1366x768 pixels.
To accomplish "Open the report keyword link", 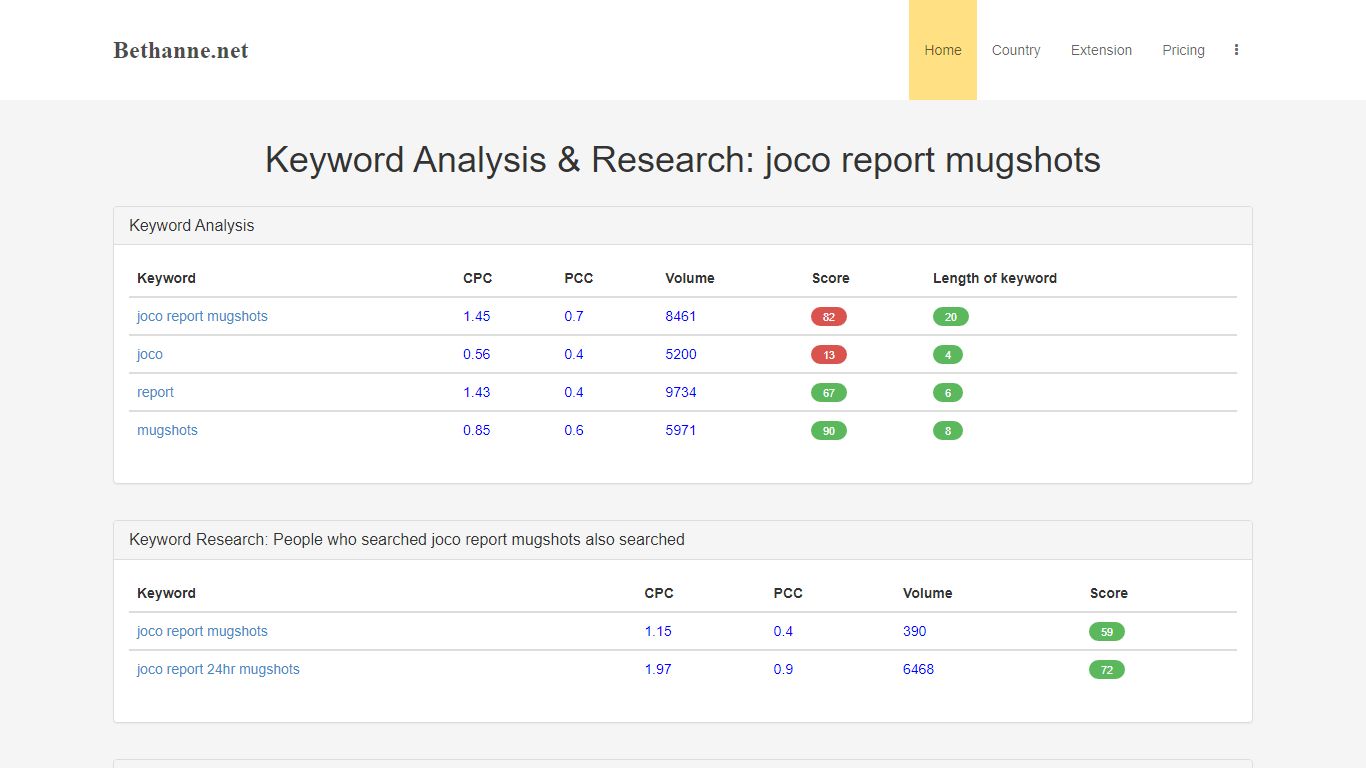I will pyautogui.click(x=155, y=392).
